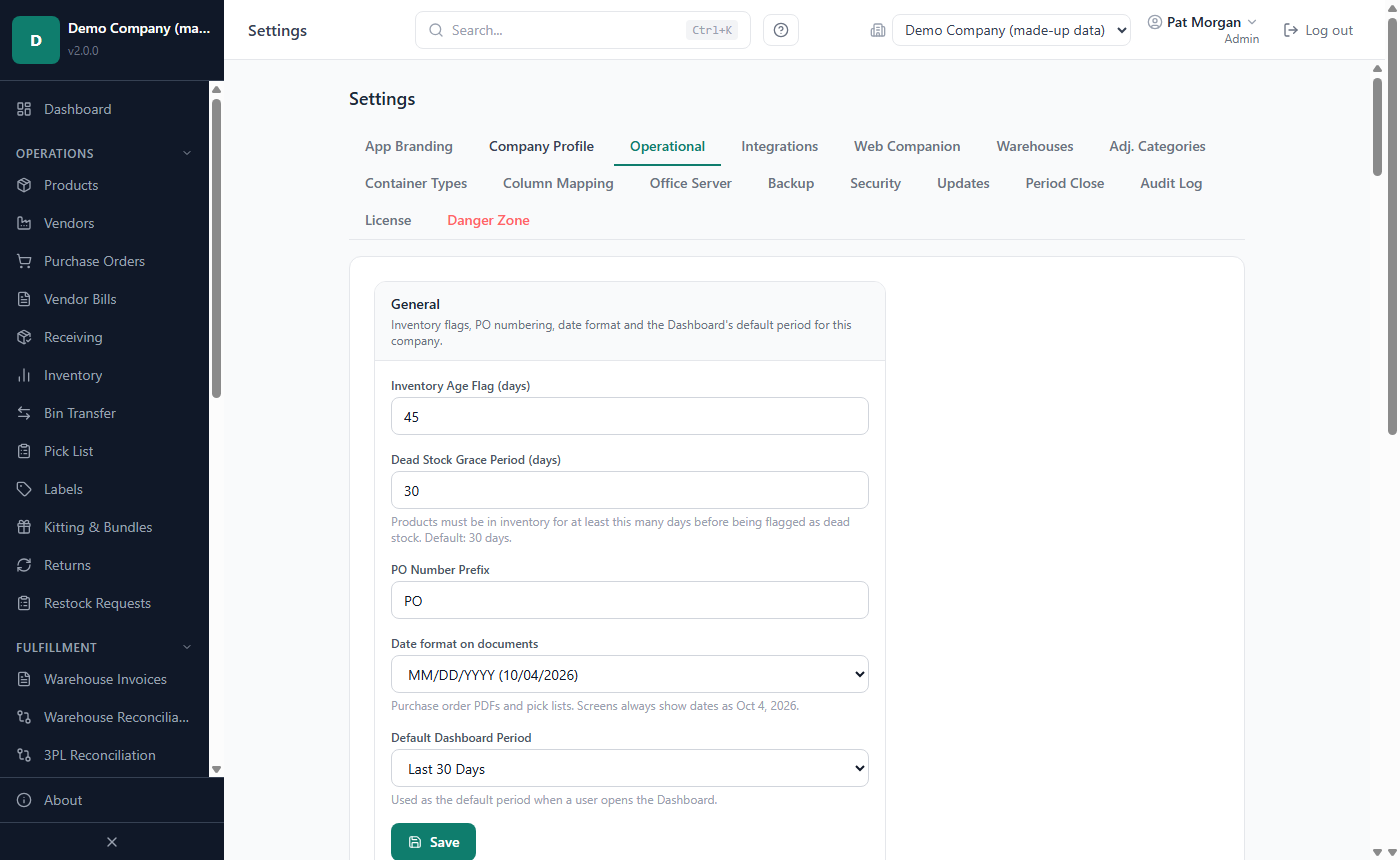Click the Log out link
This screenshot has width=1400, height=860.
click(x=1318, y=30)
